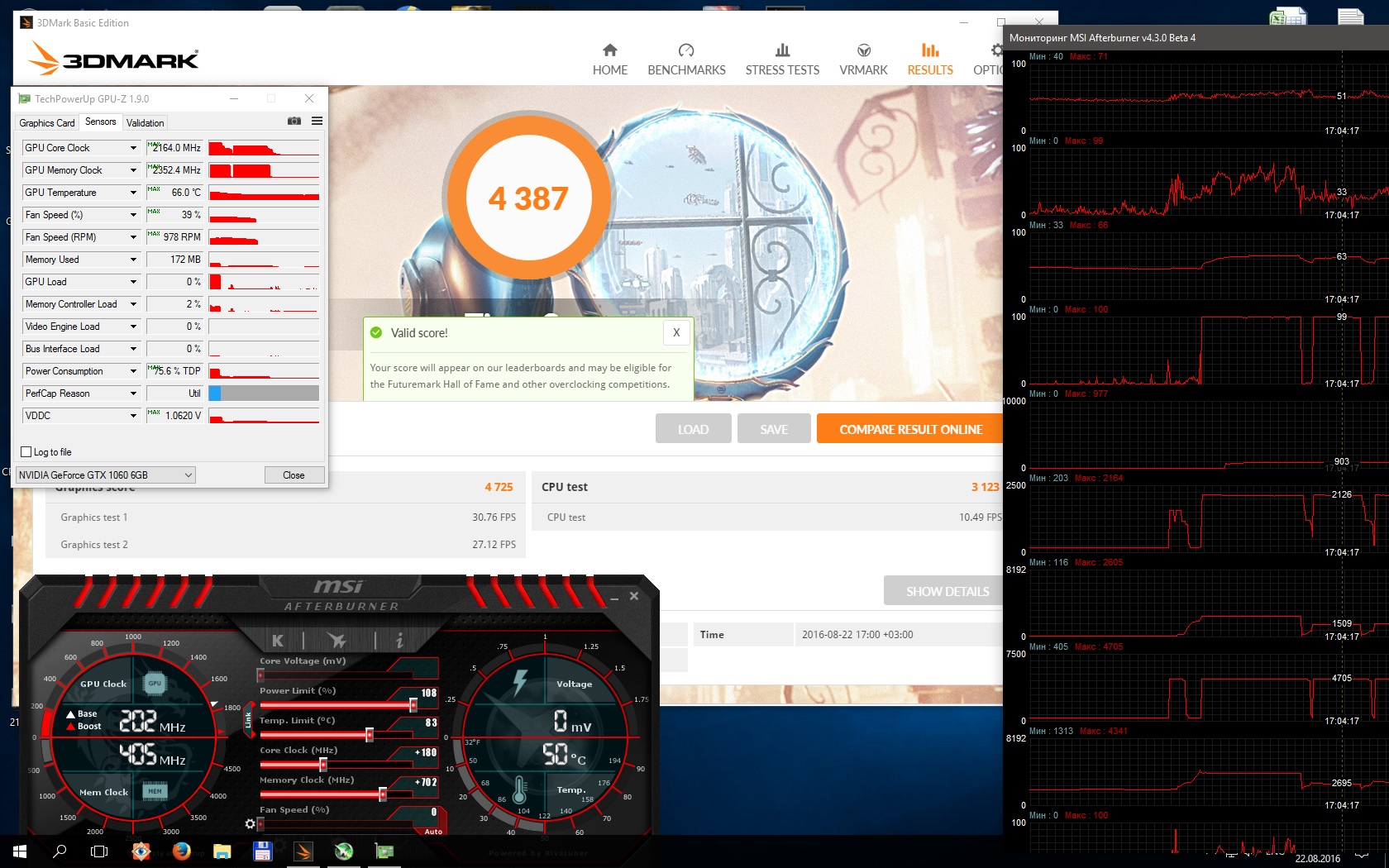Click the Core Clock slider handle
This screenshot has height=868, width=1389.
tap(323, 764)
